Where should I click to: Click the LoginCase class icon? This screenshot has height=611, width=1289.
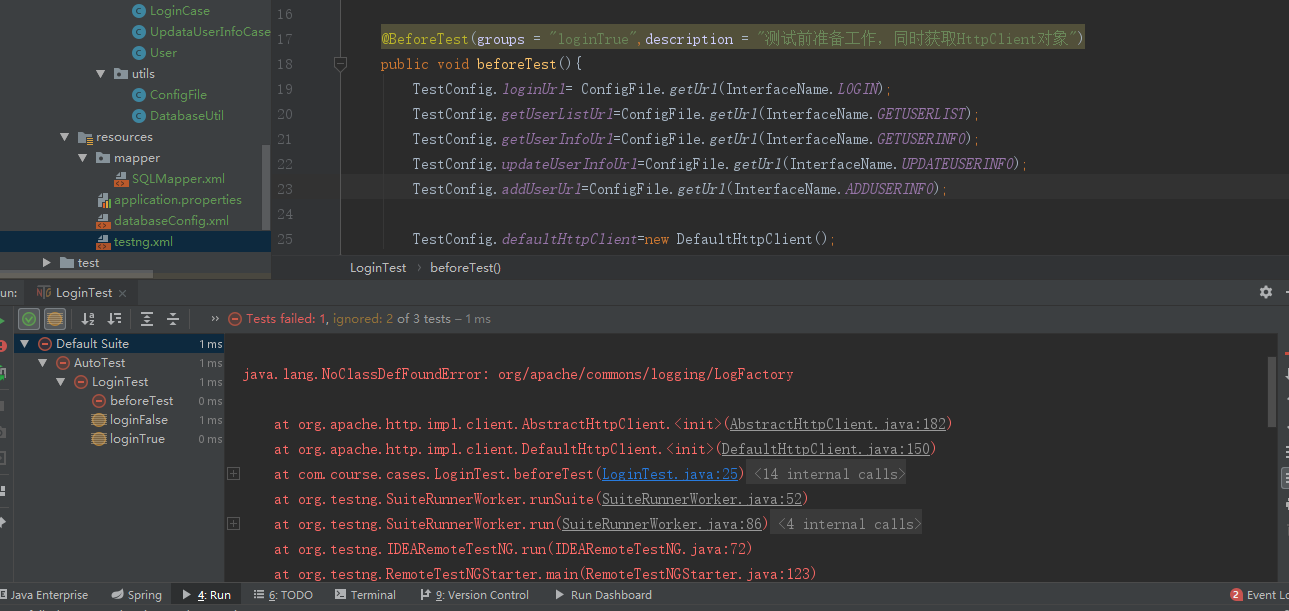[x=139, y=11]
